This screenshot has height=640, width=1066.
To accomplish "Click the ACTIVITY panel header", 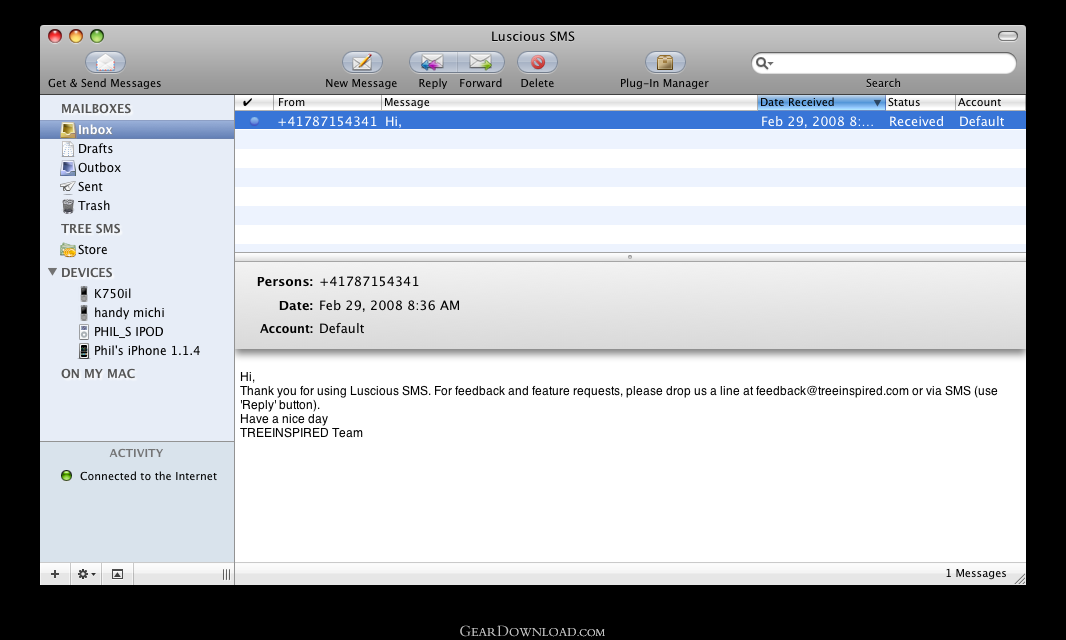I will 136,453.
